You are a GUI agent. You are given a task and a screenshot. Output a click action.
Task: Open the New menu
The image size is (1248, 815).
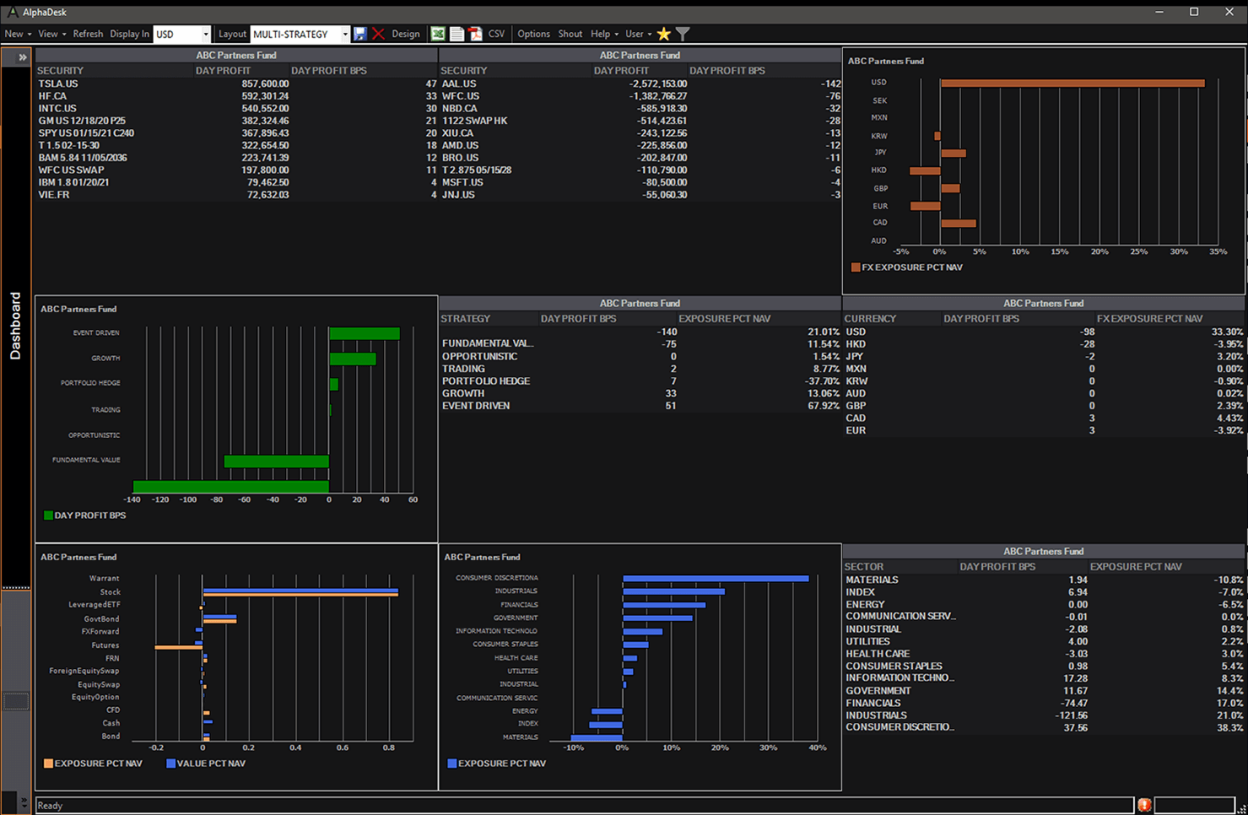(17, 34)
